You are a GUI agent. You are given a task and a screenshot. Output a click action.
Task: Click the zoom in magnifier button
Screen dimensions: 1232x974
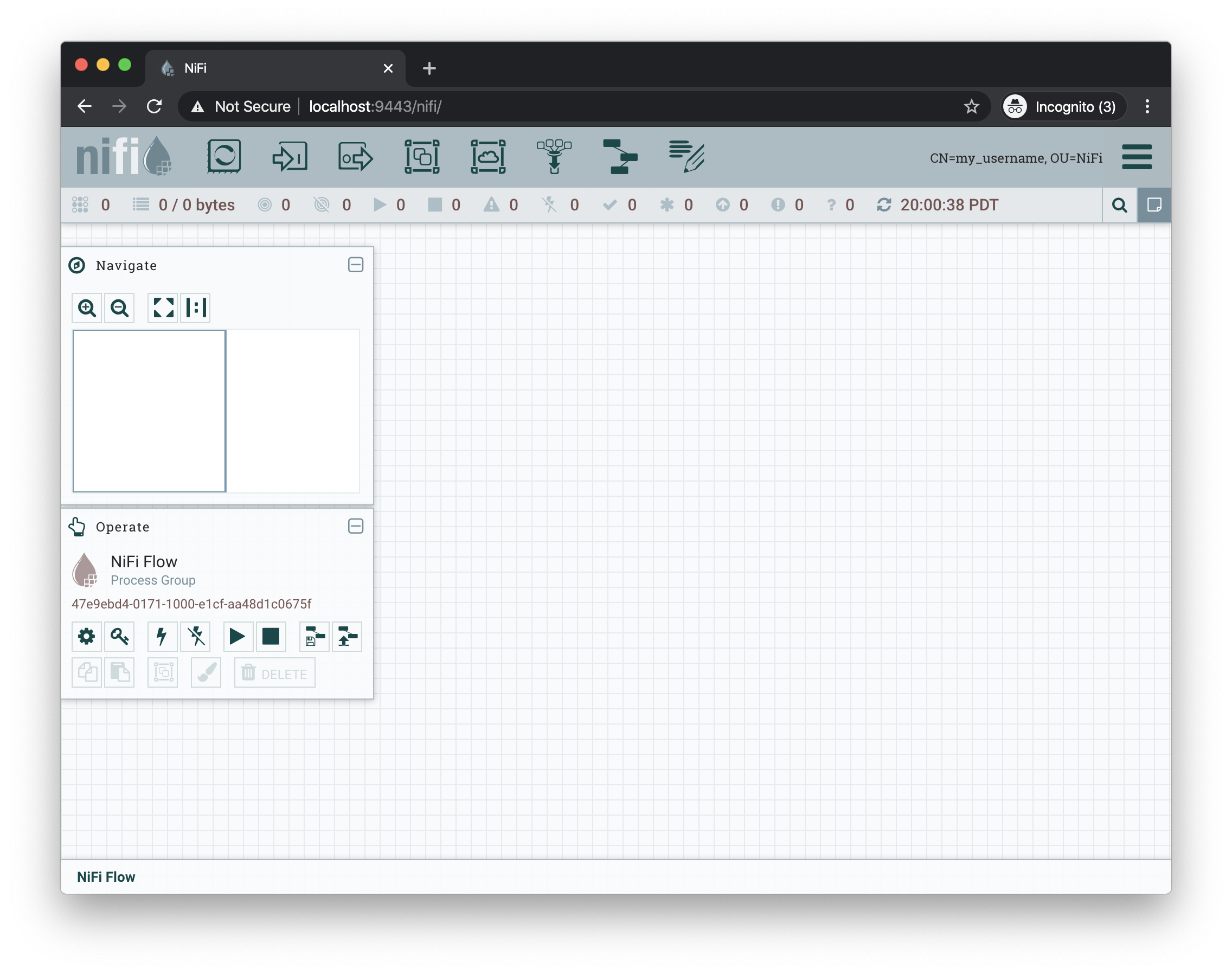click(x=87, y=308)
